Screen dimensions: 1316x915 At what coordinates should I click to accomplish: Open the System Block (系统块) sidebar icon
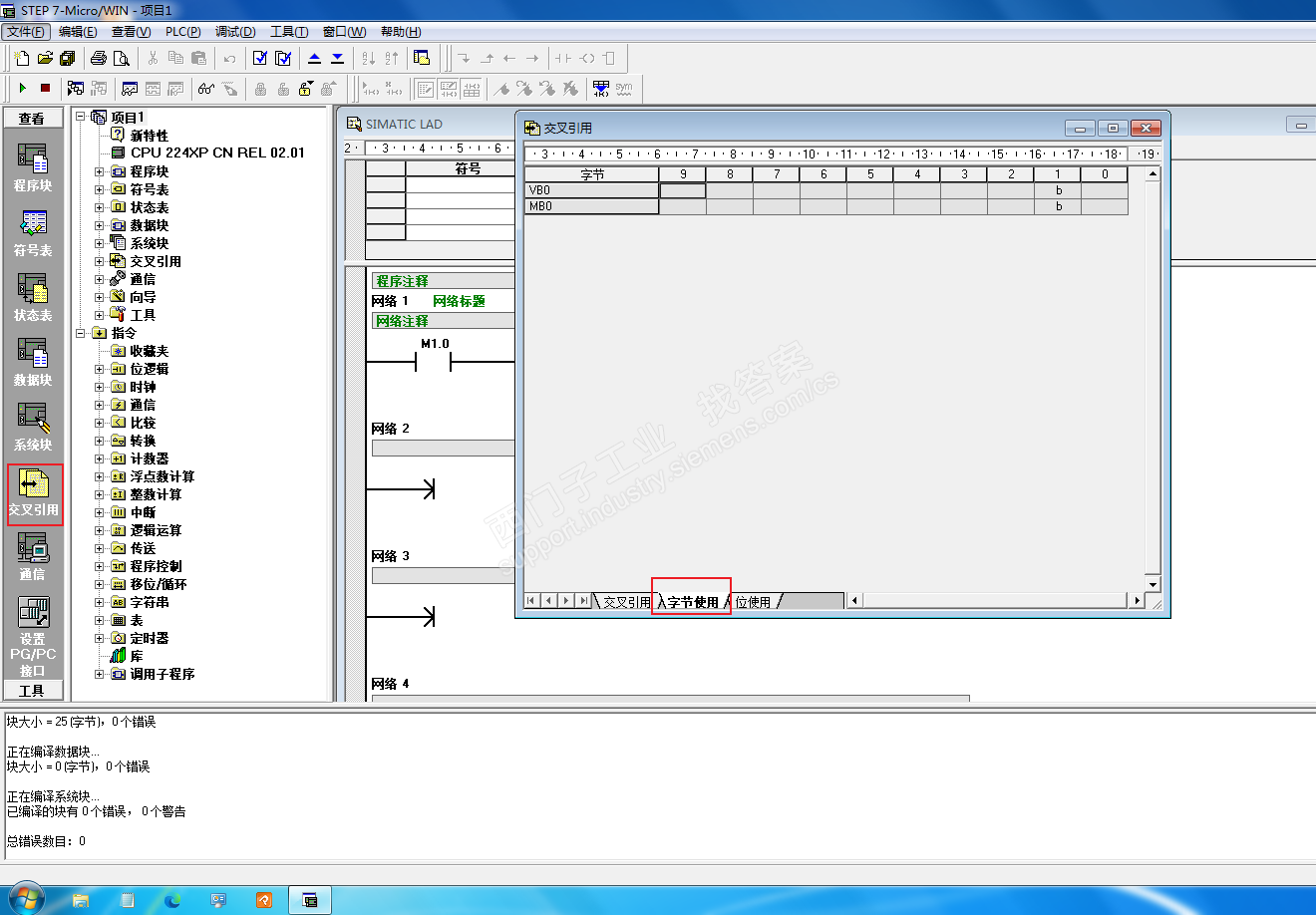point(33,426)
